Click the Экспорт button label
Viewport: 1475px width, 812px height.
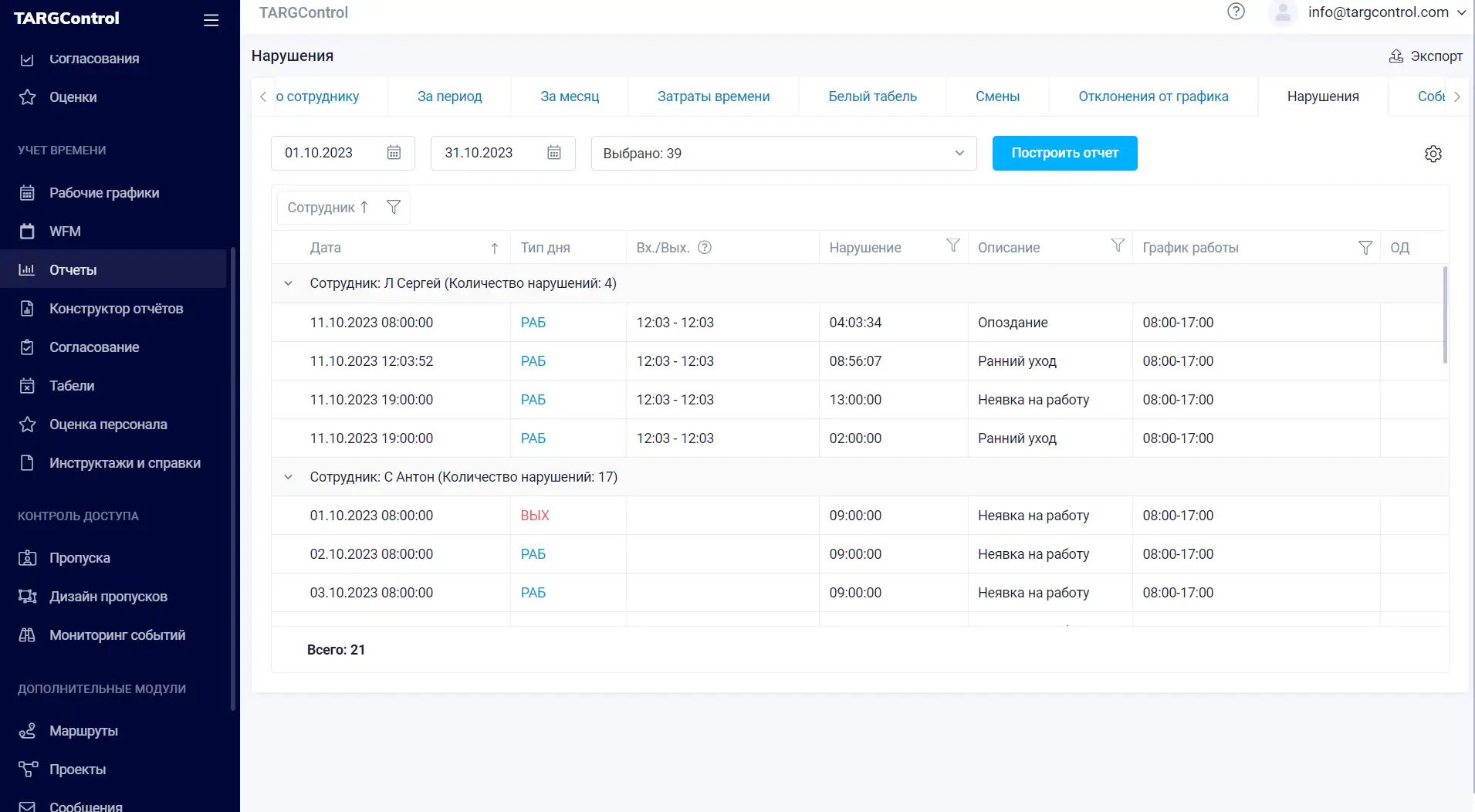[1436, 56]
